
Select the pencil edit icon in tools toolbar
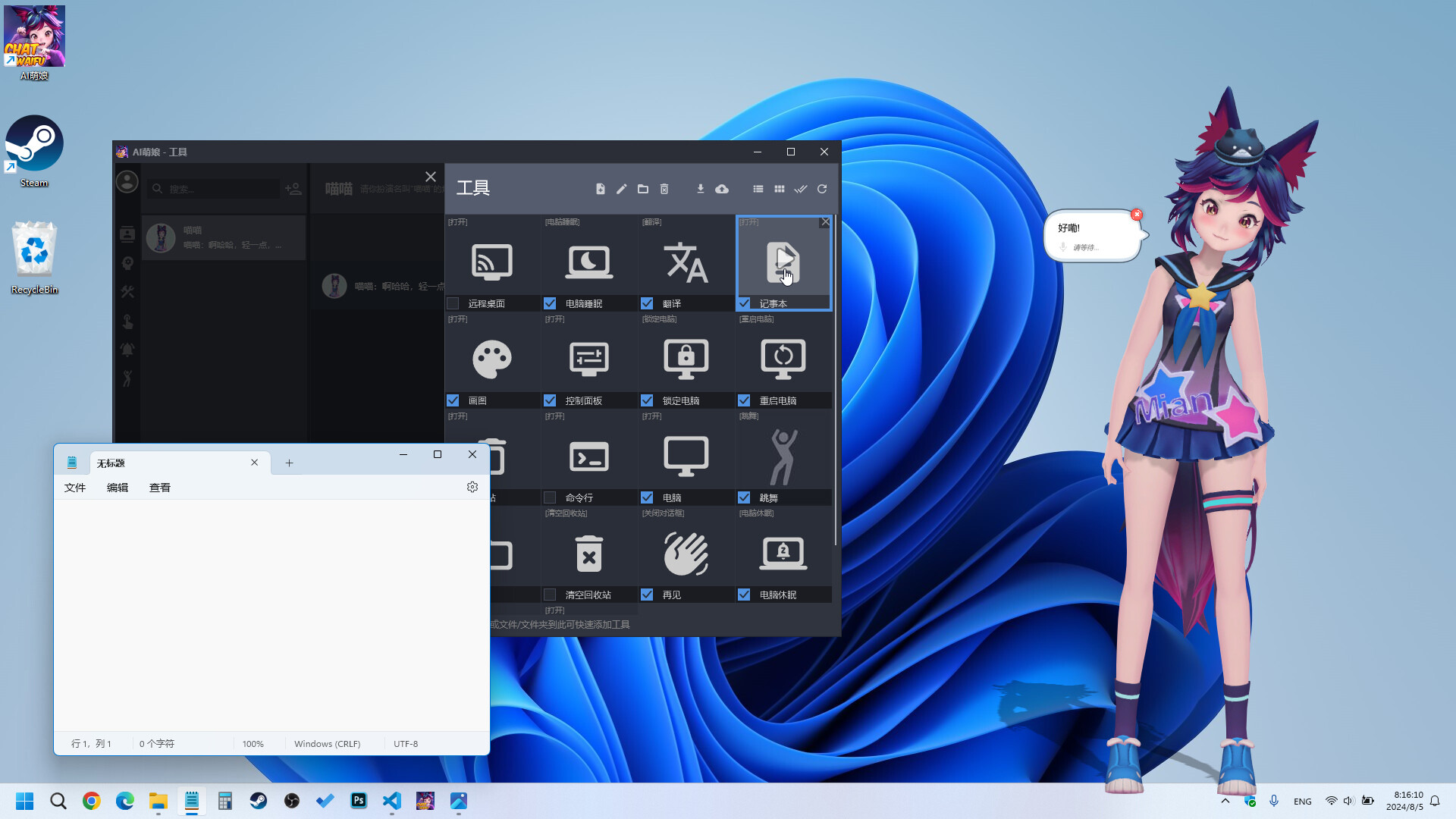621,189
